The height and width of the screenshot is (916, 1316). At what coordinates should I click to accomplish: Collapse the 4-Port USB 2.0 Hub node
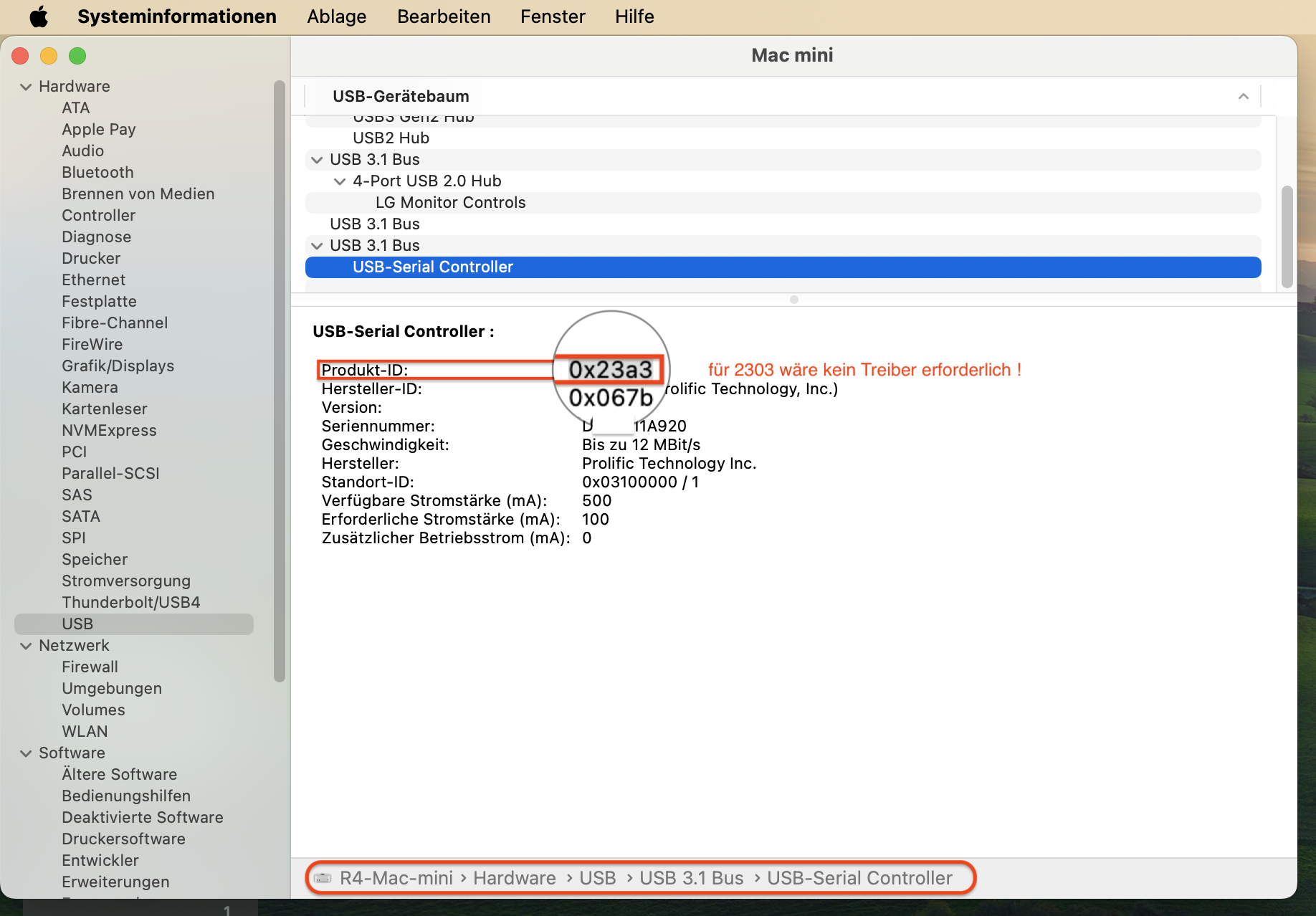point(340,181)
